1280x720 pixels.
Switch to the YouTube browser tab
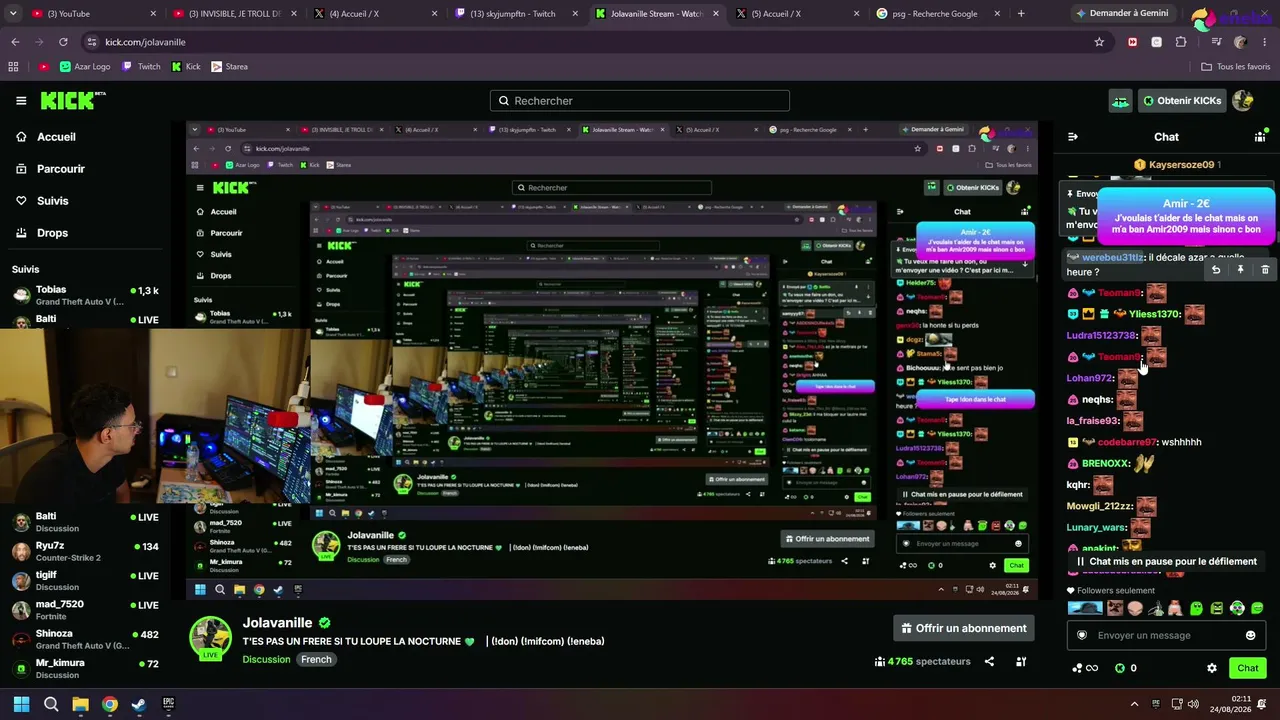tap(92, 14)
